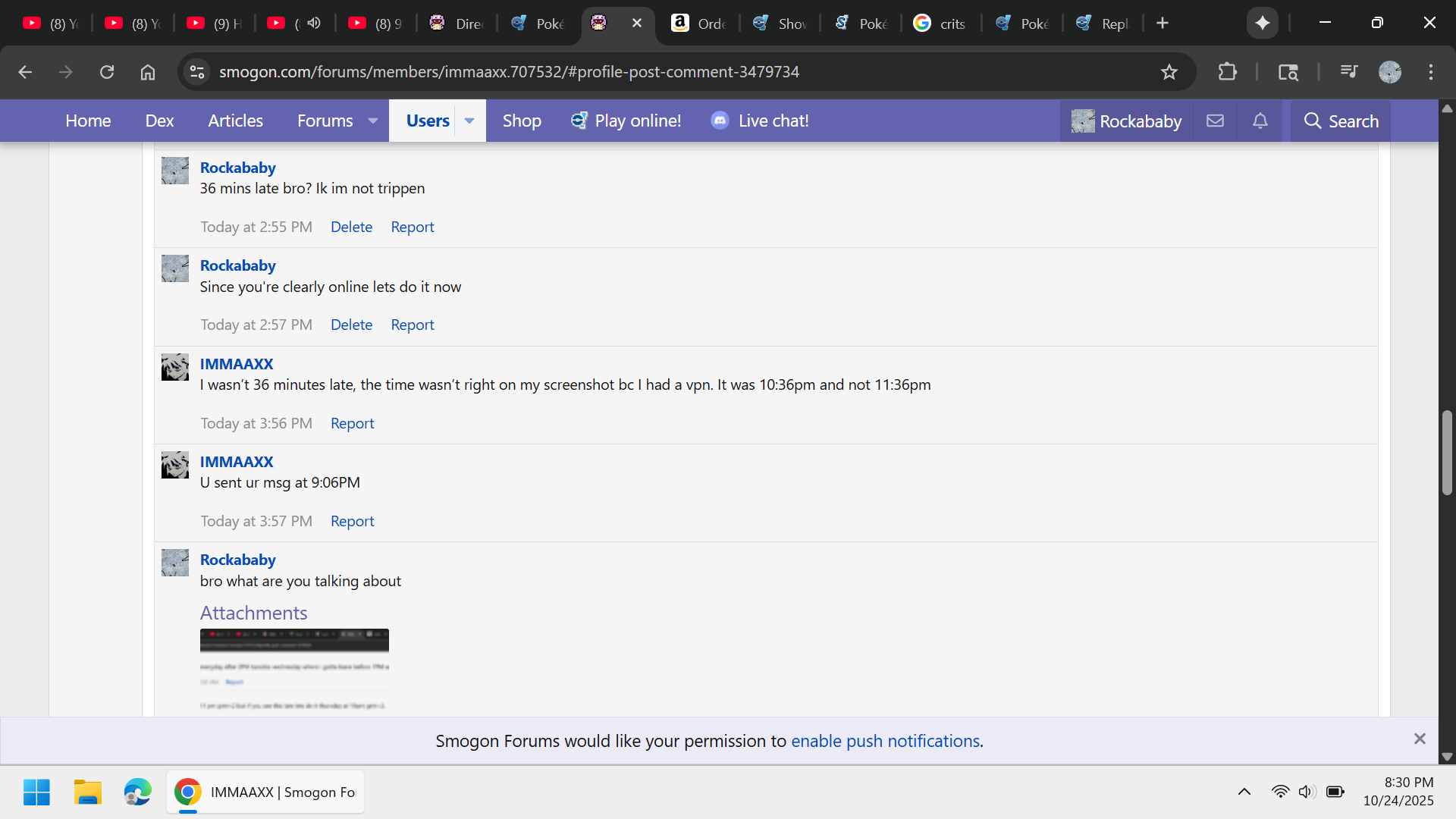This screenshot has width=1456, height=819.
Task: Open the inbox envelope icon
Action: coord(1215,121)
